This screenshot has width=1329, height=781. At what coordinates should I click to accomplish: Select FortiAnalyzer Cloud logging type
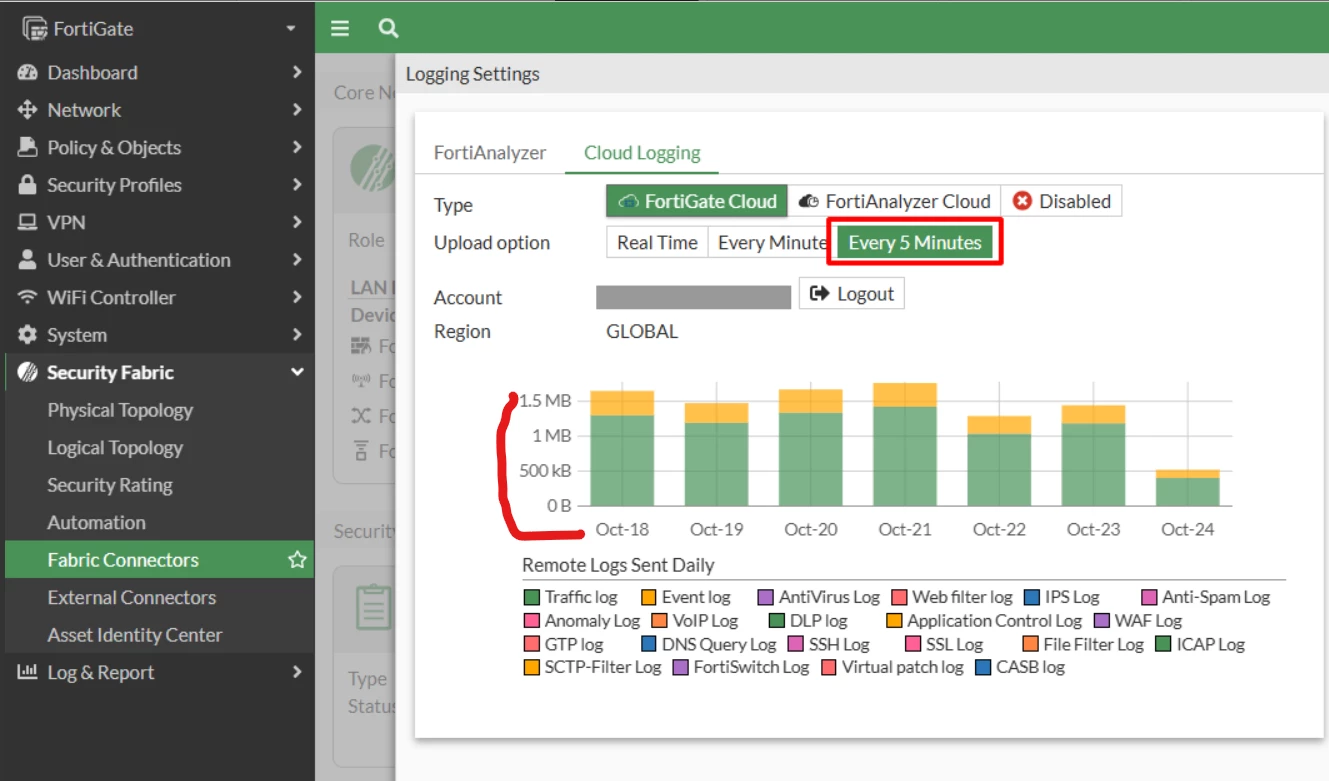(x=894, y=201)
